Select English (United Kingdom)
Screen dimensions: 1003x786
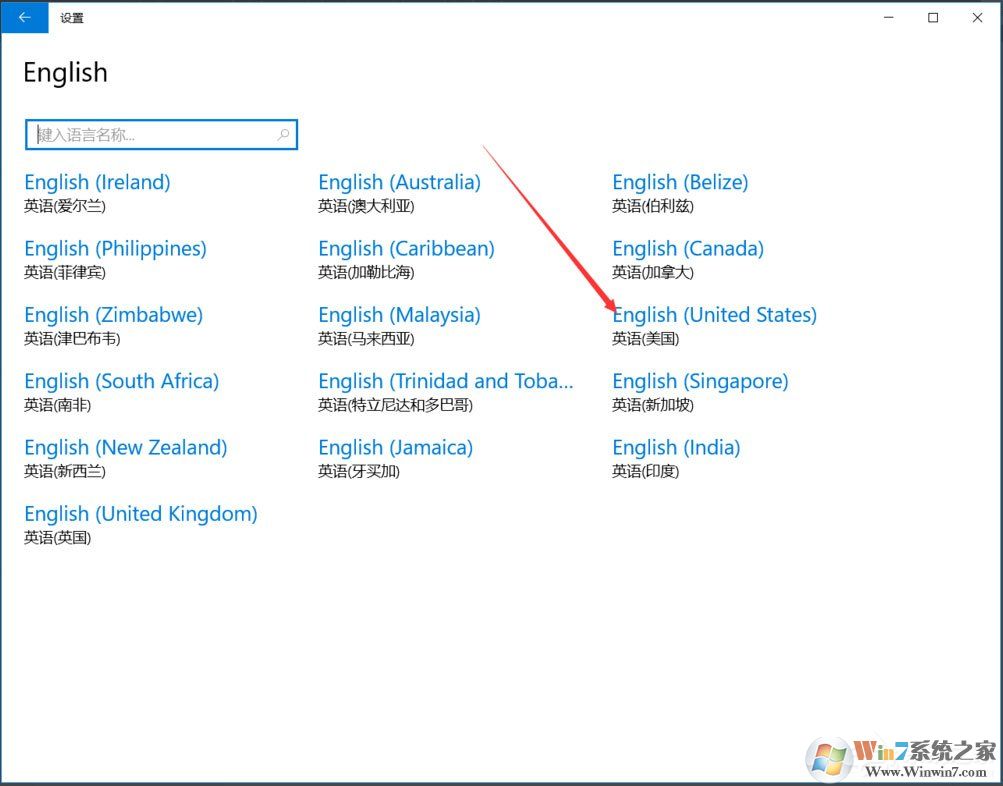point(141,514)
